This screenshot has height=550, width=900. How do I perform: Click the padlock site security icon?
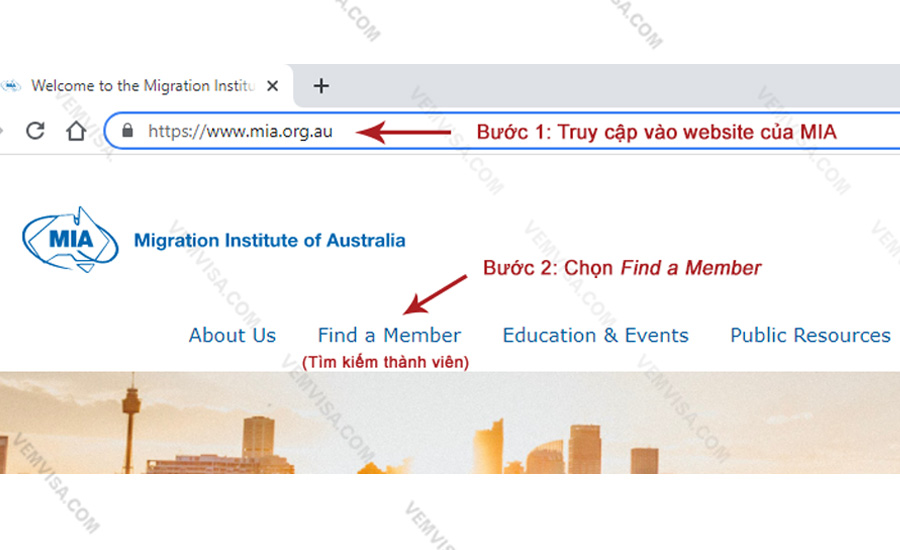(x=127, y=131)
